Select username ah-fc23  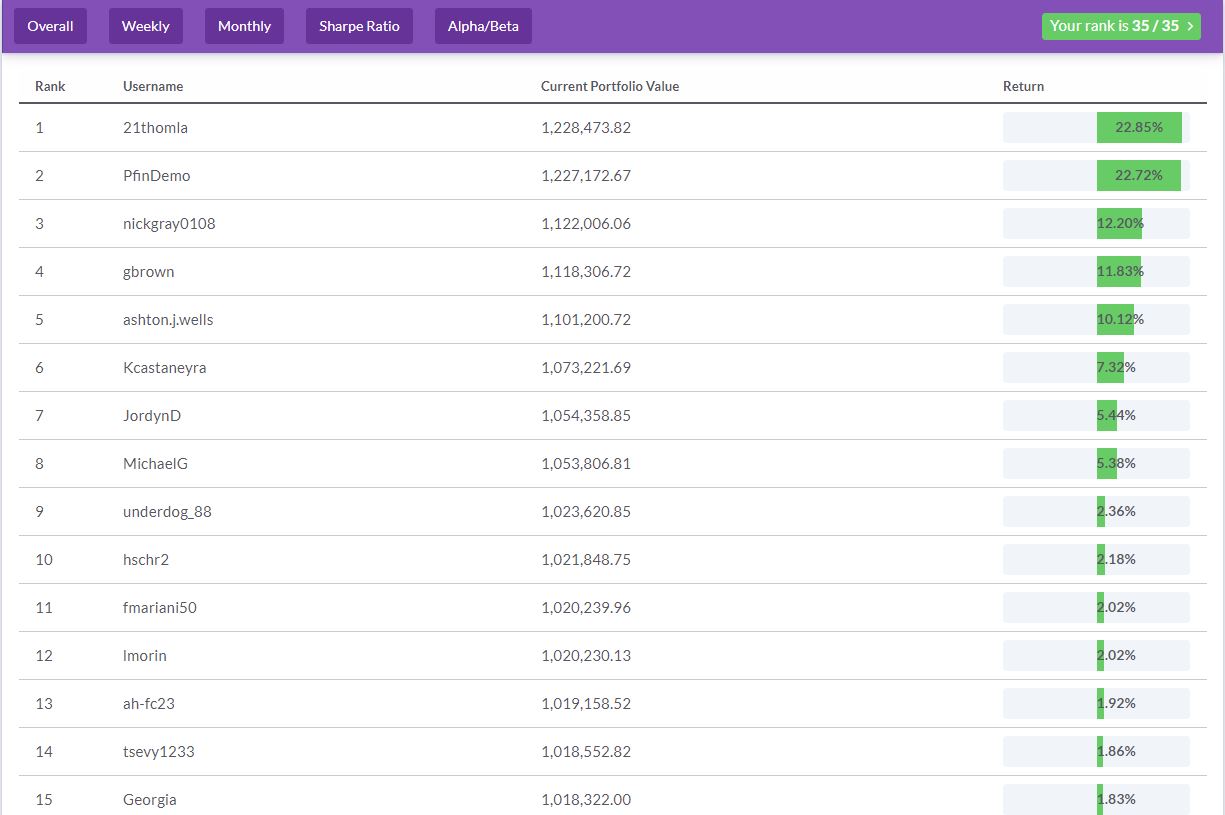pos(149,704)
